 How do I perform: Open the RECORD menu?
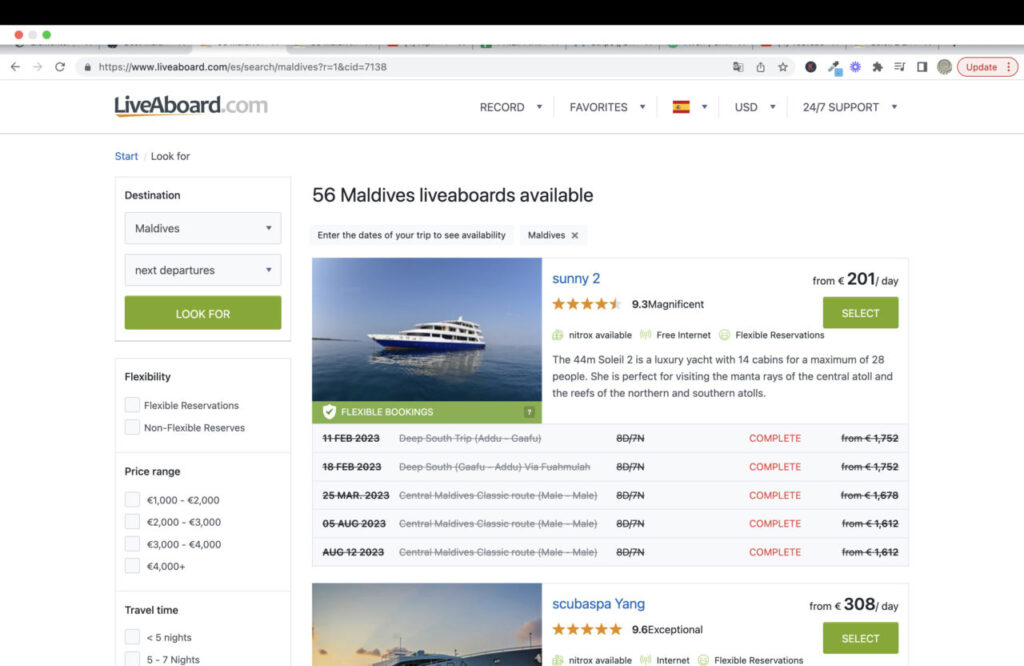click(x=502, y=107)
